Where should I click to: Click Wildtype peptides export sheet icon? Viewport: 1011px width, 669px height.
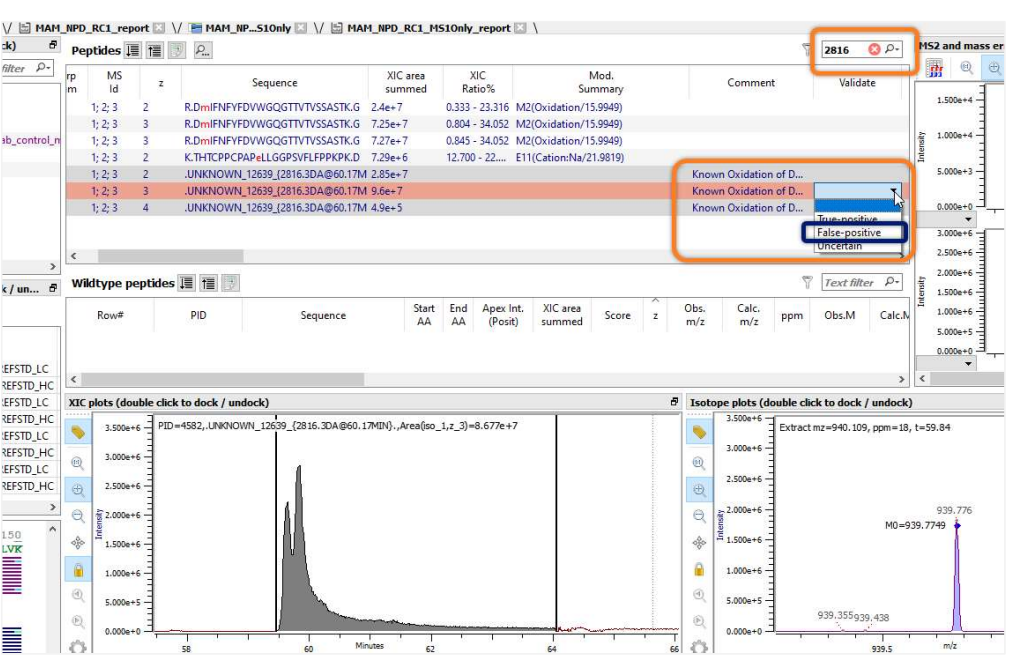point(230,283)
